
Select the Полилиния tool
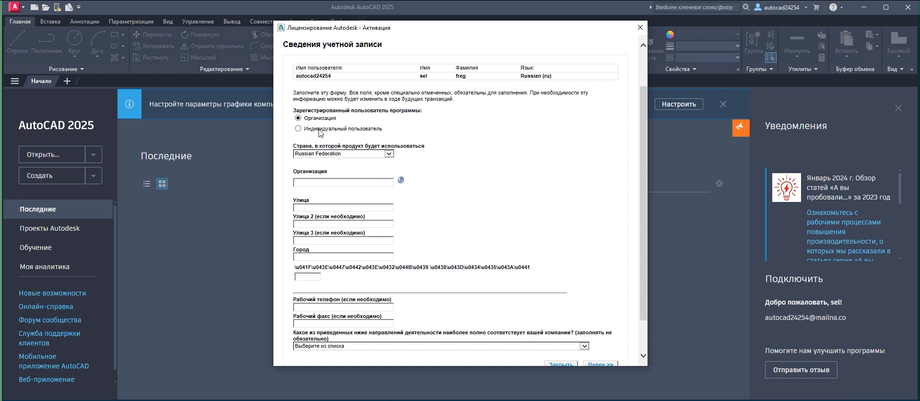pyautogui.click(x=46, y=42)
